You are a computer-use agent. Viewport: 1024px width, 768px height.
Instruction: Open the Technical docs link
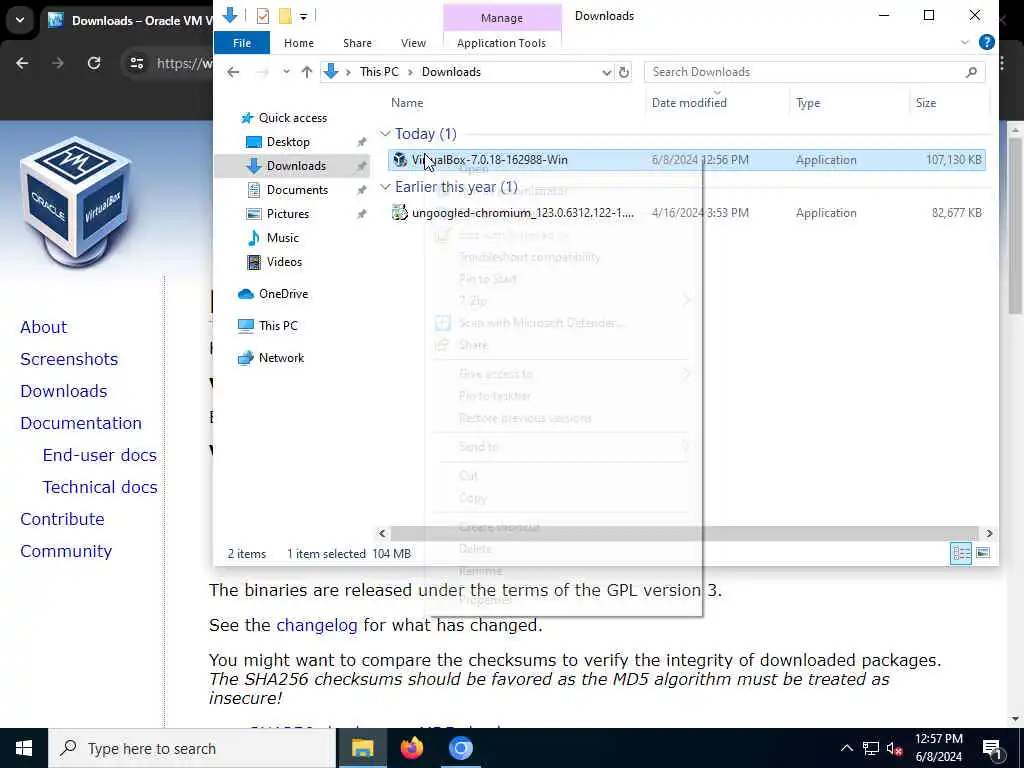click(100, 487)
